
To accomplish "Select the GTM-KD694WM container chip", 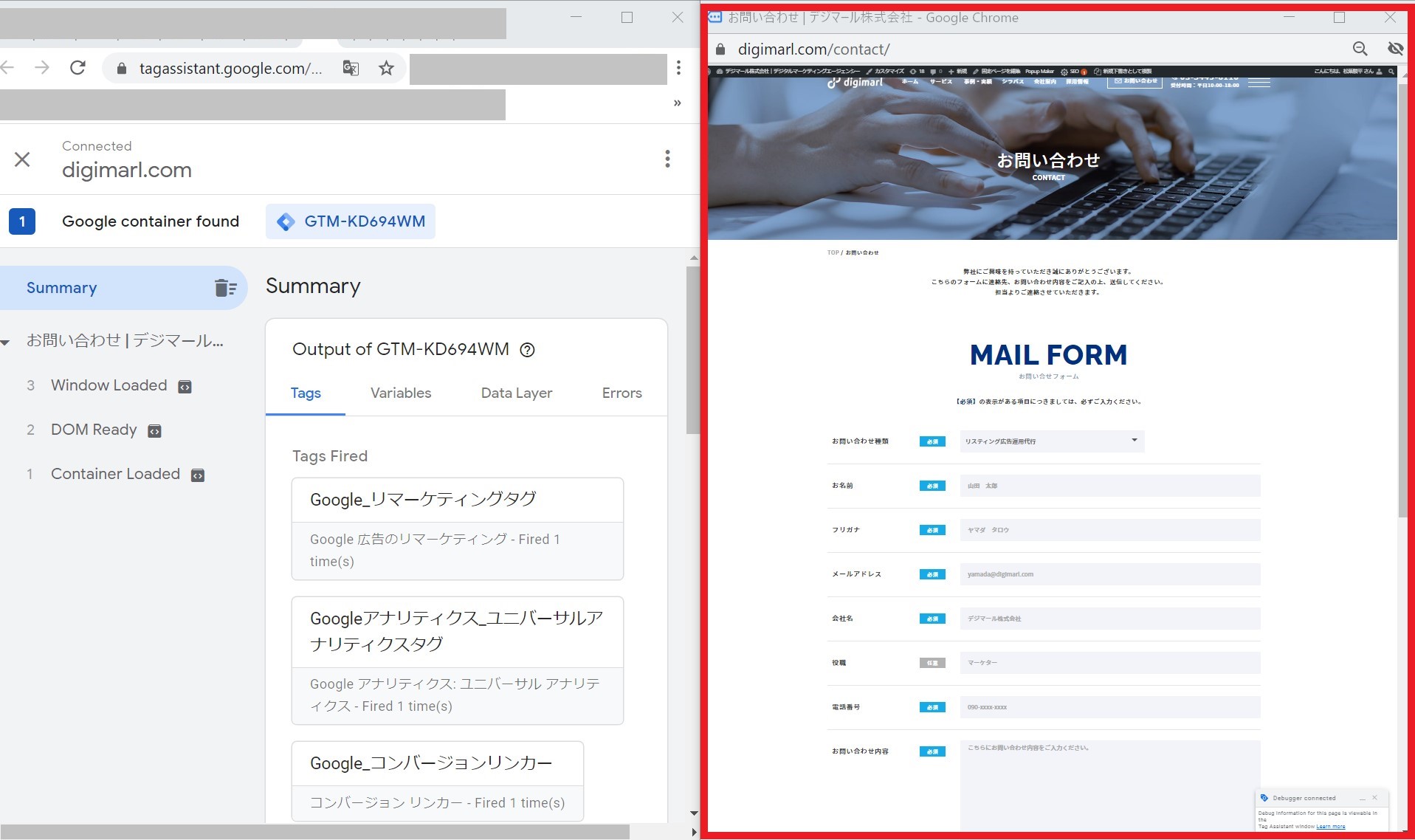I will pos(351,221).
